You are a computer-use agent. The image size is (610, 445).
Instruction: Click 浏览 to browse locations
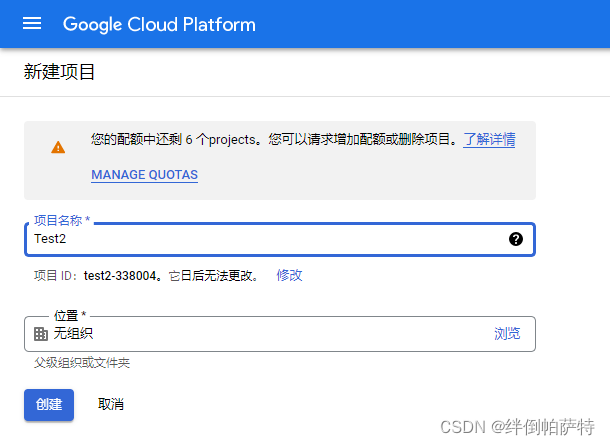(x=507, y=333)
